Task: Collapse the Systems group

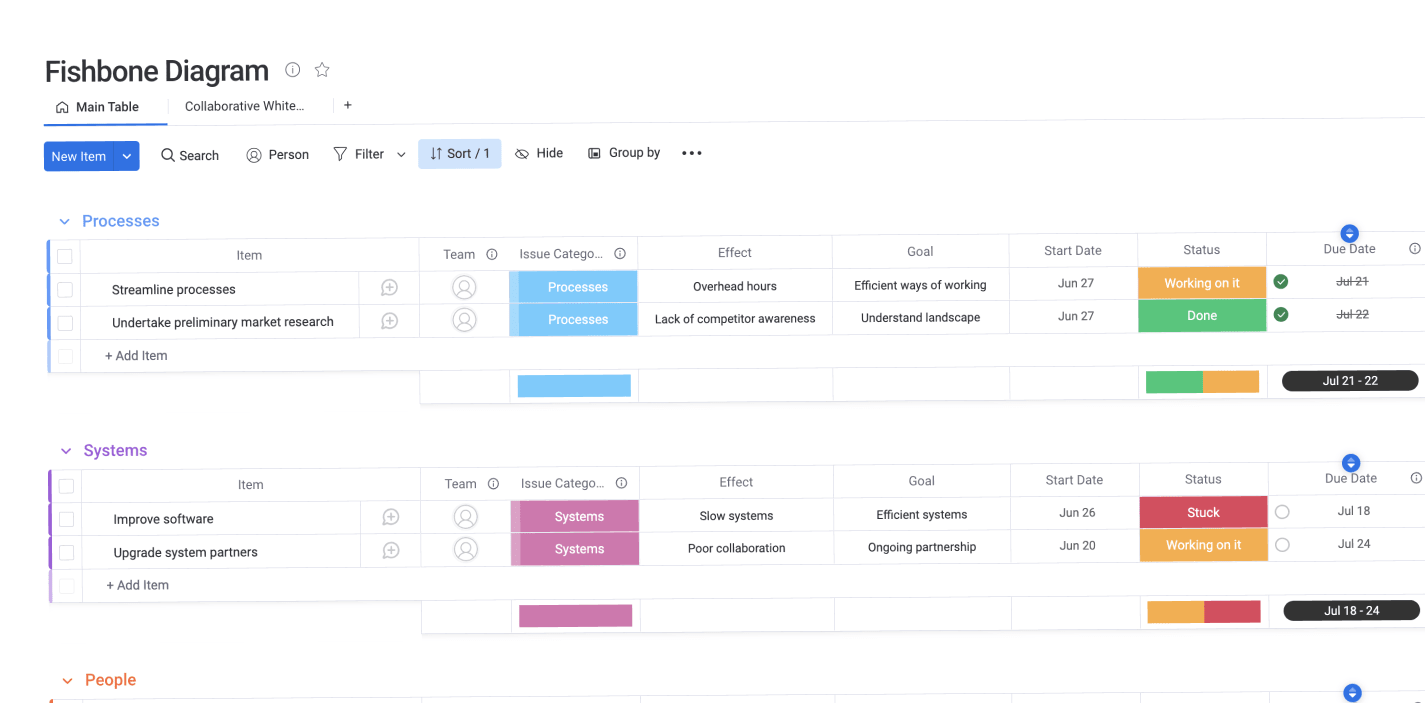Action: [x=66, y=451]
